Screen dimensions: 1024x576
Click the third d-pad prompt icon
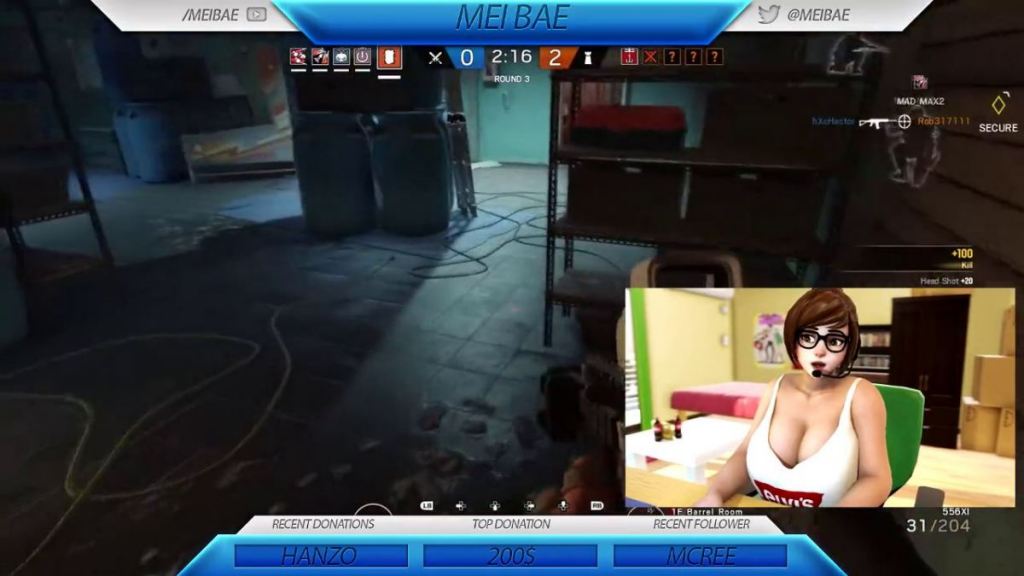click(529, 505)
